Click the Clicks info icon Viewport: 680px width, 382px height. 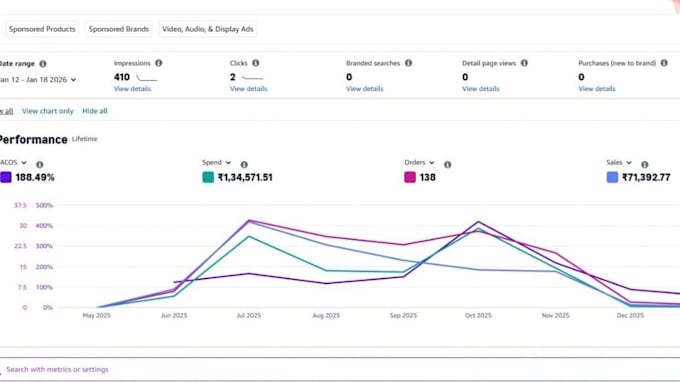click(x=256, y=63)
